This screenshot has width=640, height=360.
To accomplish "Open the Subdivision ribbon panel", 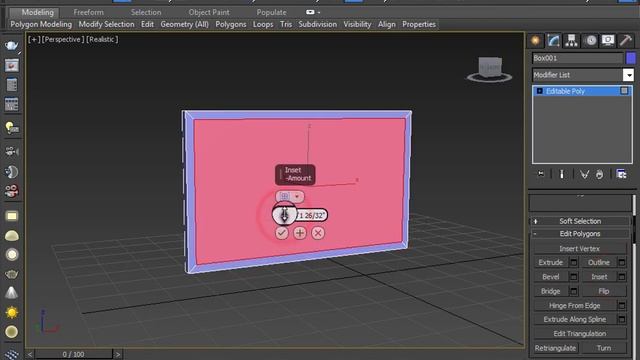I will (318, 24).
